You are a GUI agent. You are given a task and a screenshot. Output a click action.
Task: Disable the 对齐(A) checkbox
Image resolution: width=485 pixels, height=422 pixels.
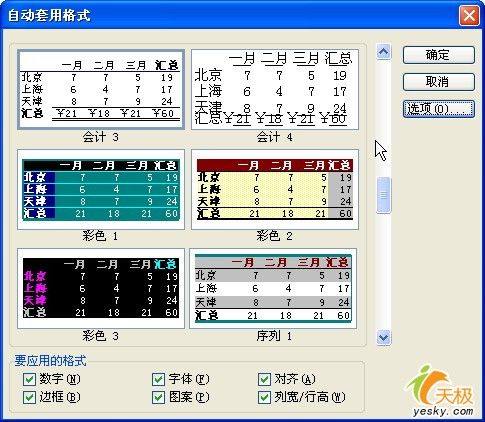coord(264,379)
